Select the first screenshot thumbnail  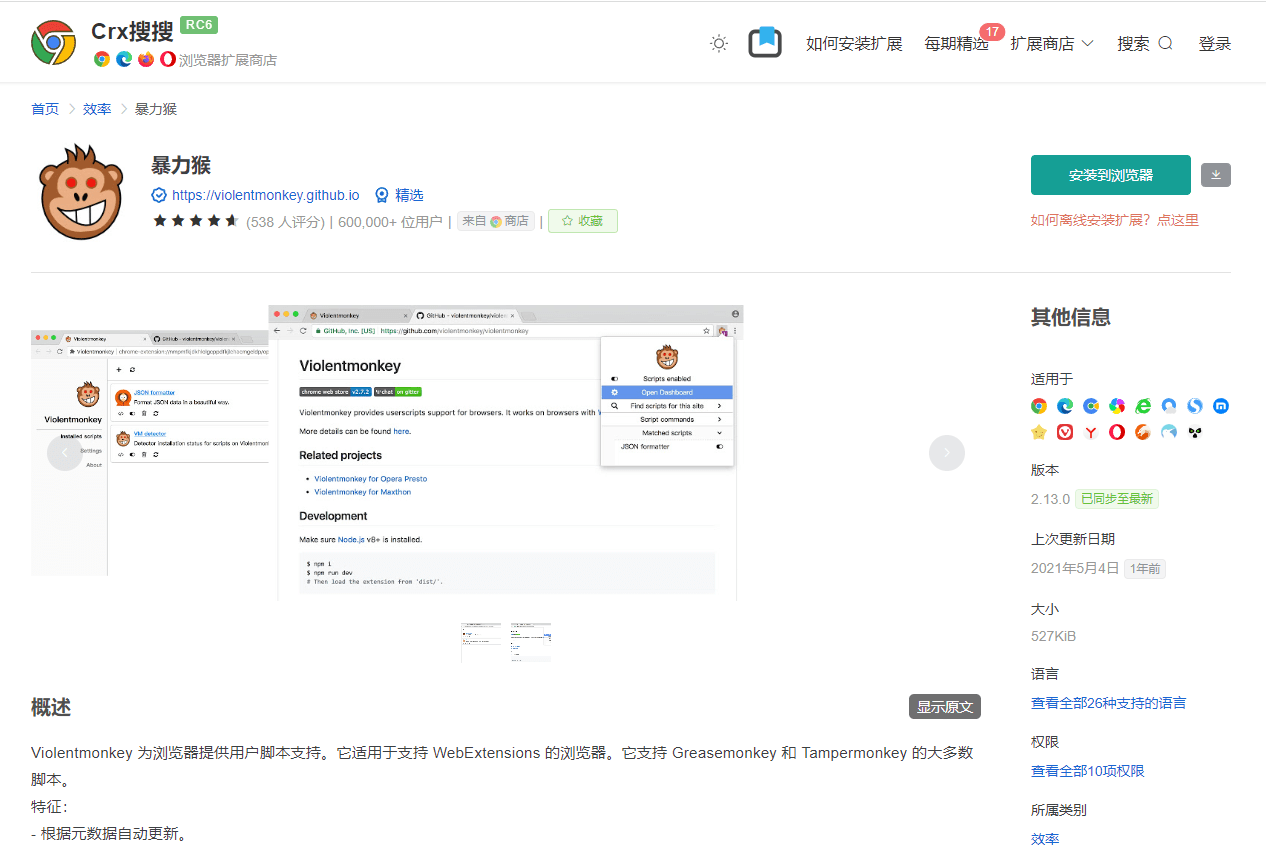(x=481, y=642)
